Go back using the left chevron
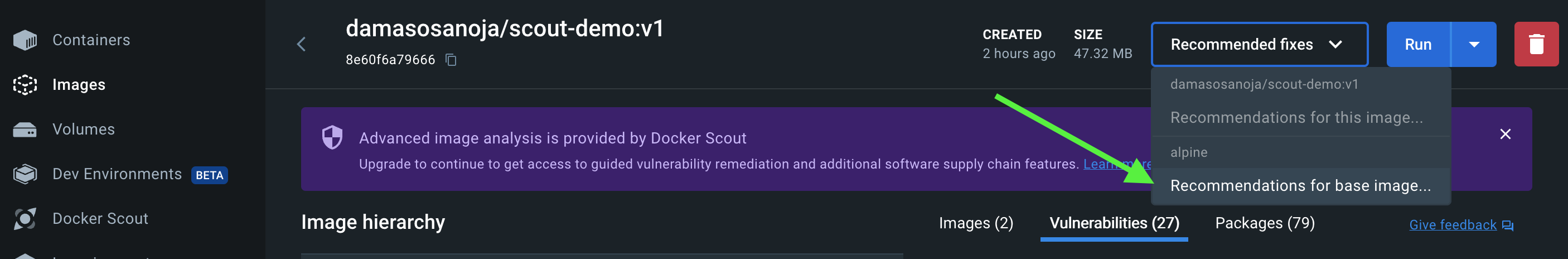 tap(301, 45)
